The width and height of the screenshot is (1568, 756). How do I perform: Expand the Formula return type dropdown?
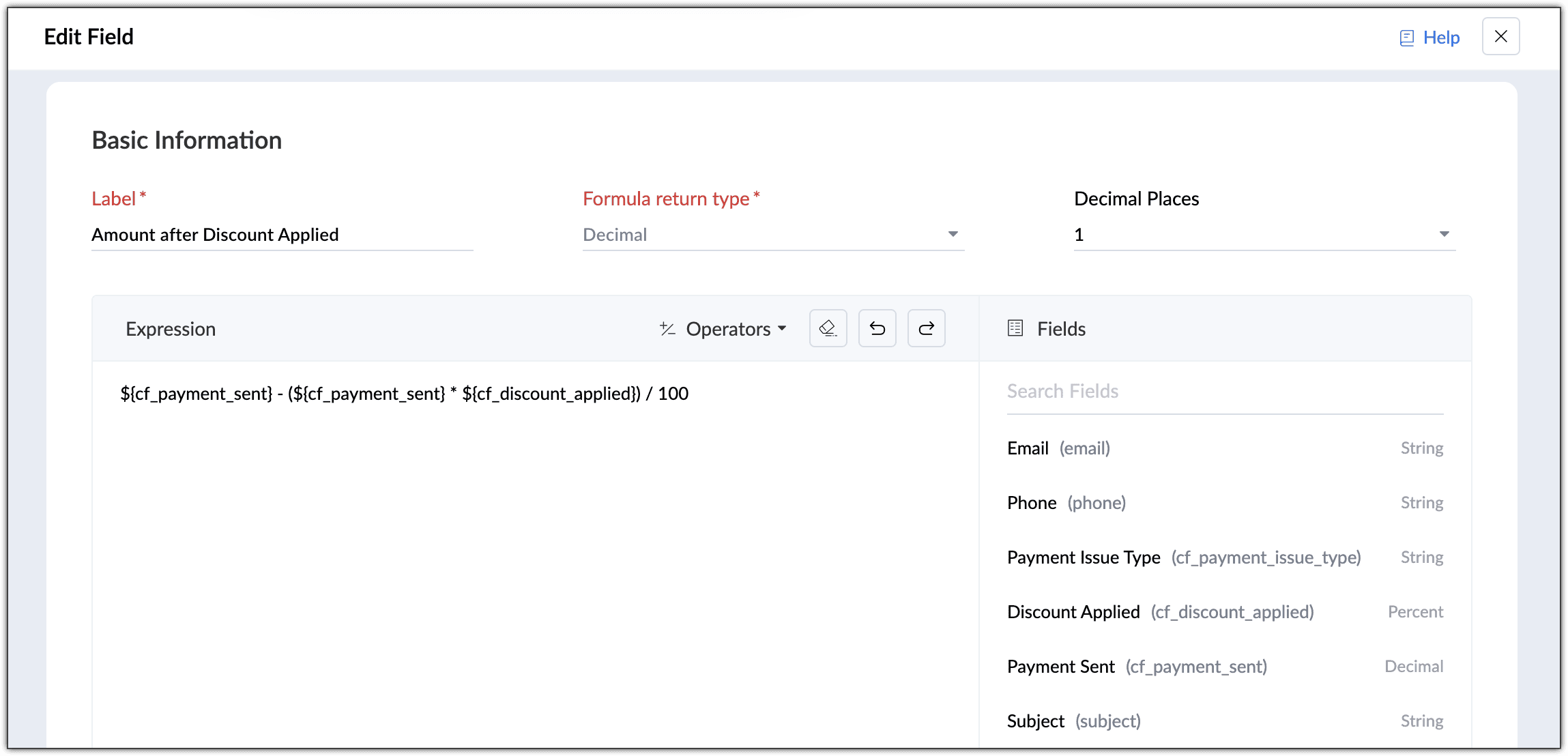click(x=773, y=235)
